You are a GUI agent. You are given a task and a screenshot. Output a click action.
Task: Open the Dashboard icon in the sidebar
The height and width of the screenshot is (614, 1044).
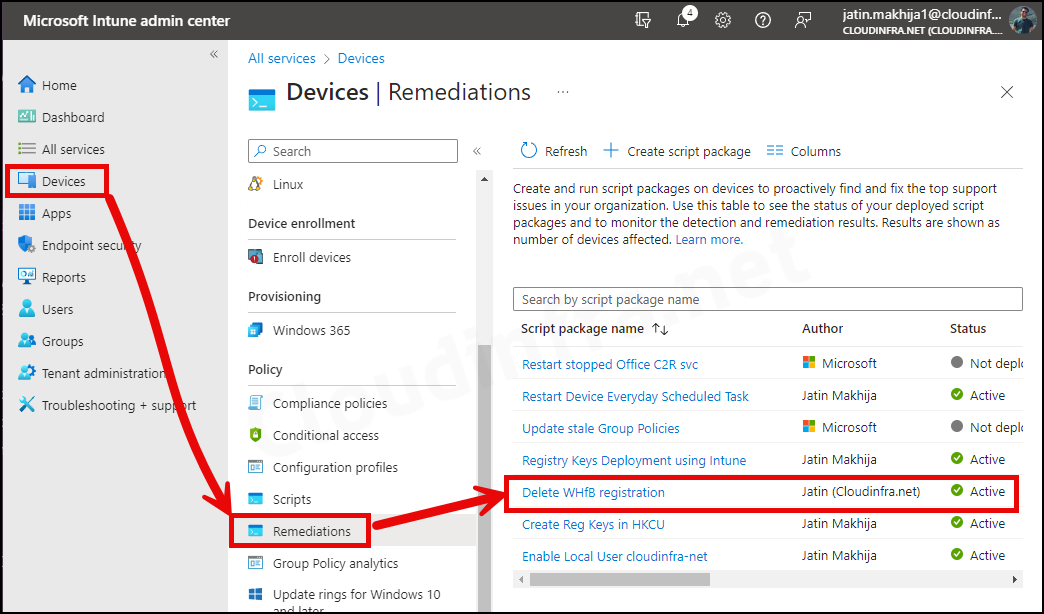(27, 117)
